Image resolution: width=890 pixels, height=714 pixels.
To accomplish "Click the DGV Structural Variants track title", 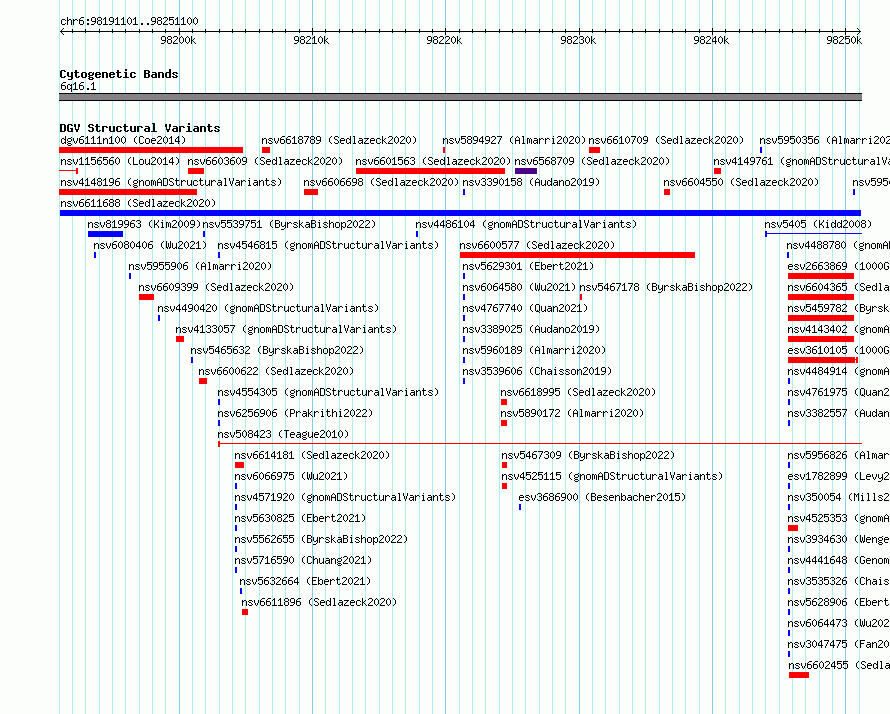I will tap(140, 128).
